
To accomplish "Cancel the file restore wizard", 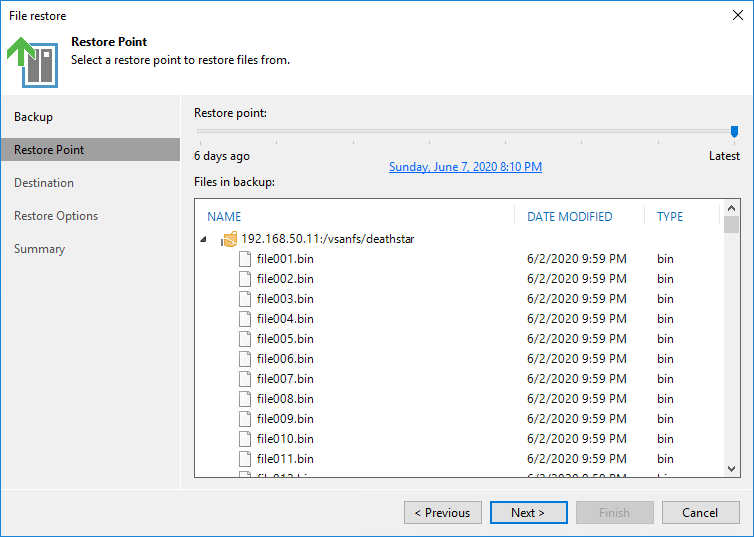I will [x=701, y=512].
